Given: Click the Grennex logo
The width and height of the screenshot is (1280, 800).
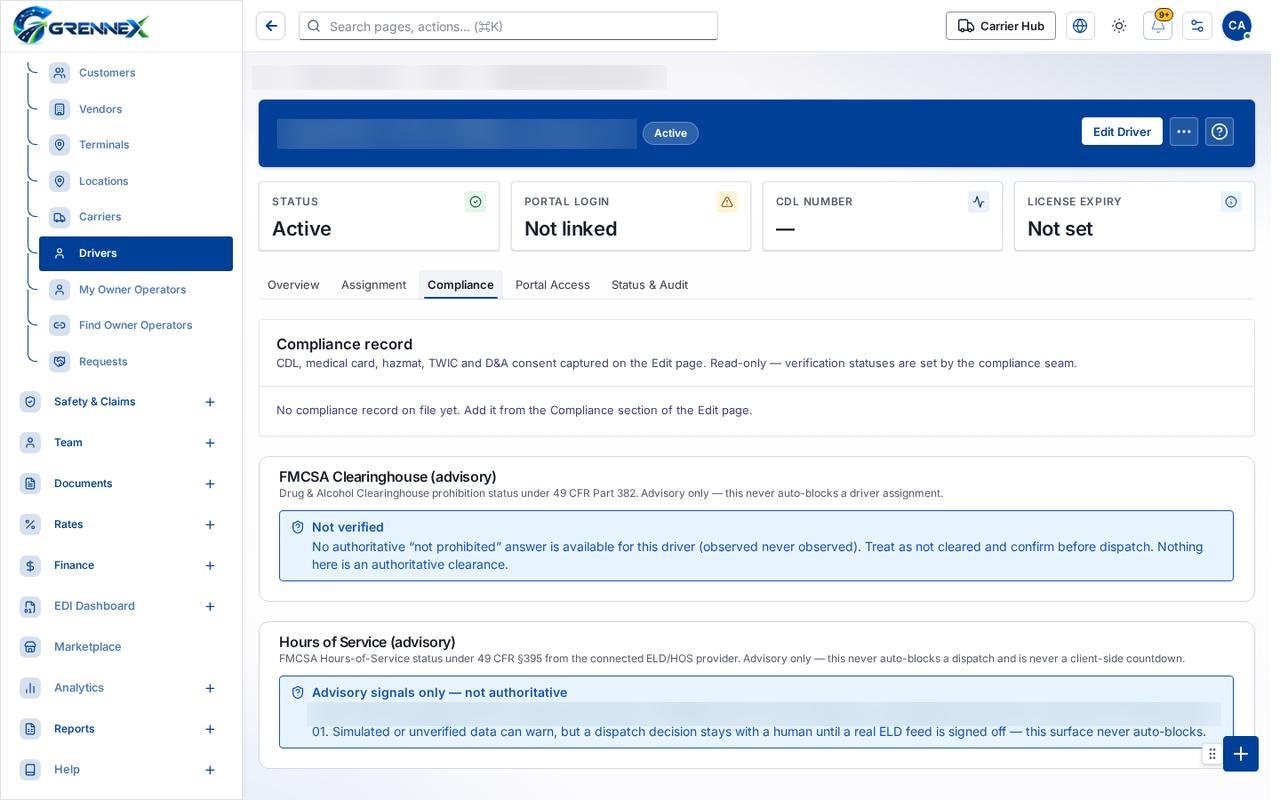Looking at the screenshot, I should [81, 26].
